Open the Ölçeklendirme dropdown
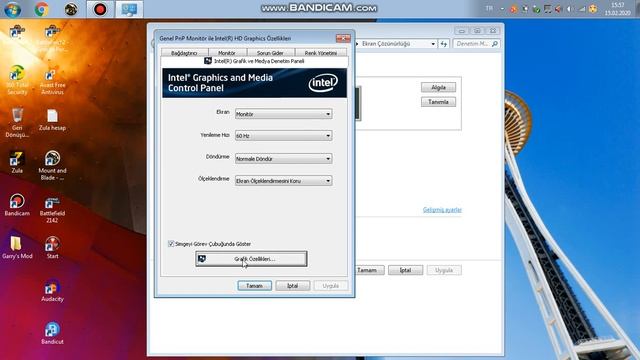The height and width of the screenshot is (360, 640). (284, 180)
